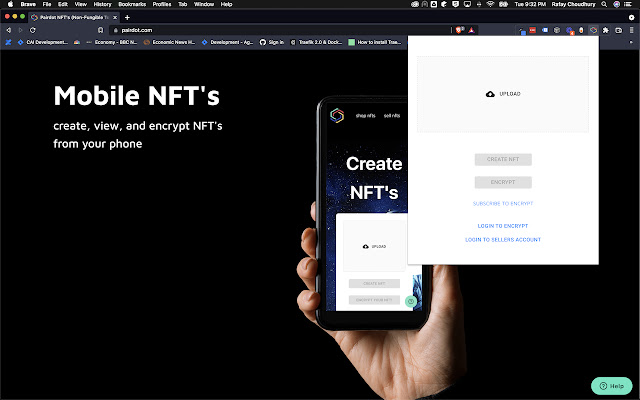The width and height of the screenshot is (640, 400).
Task: Open the LOGIN TO SELLERS ACCOUNT link
Action: pyautogui.click(x=503, y=240)
